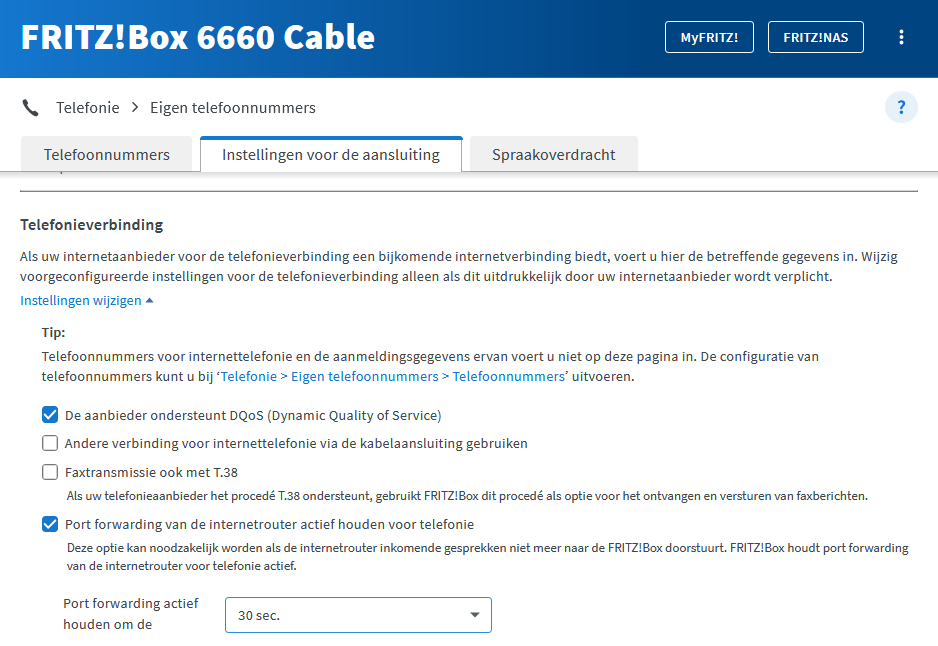
Task: Click the dropdown arrow of port forwarding interval
Action: [475, 615]
